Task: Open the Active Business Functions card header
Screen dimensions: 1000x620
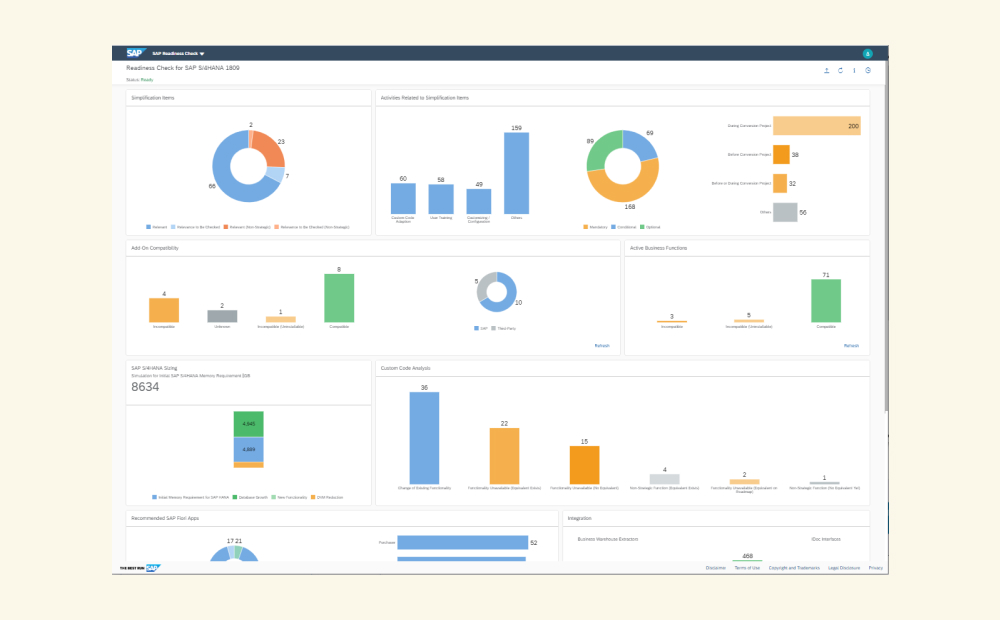Action: [x=747, y=248]
